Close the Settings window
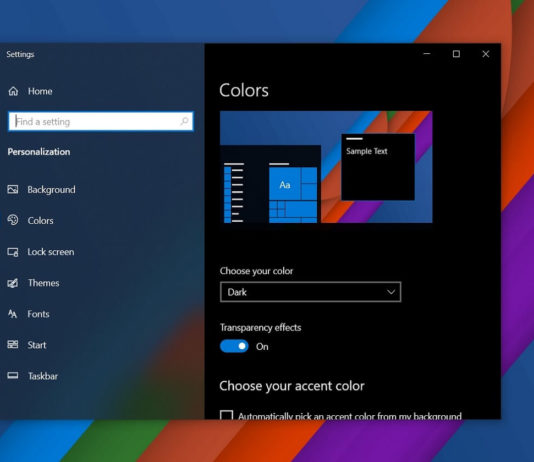534x462 pixels. [x=486, y=54]
